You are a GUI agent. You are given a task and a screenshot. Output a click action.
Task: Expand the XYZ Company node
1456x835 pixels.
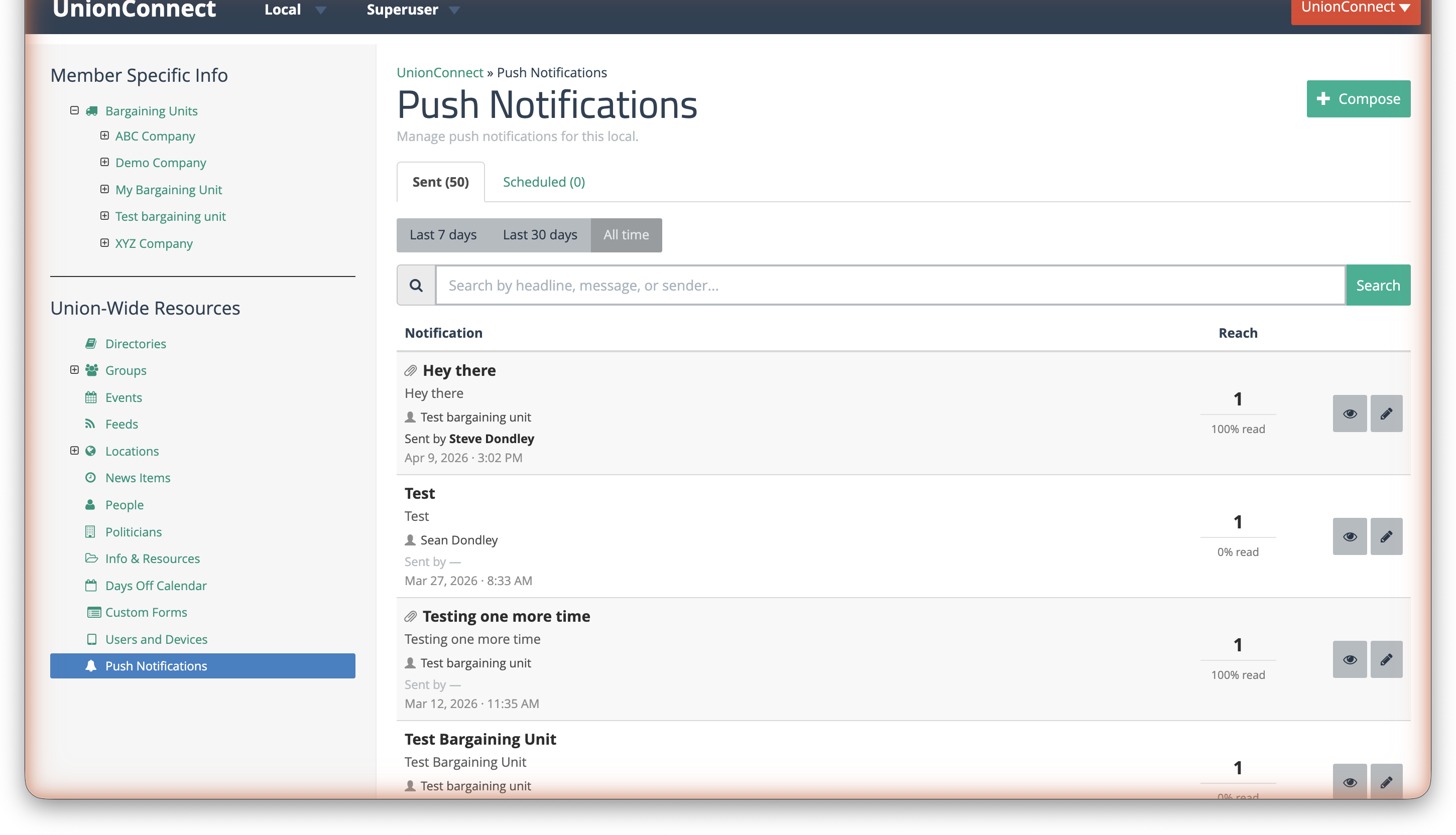[x=104, y=242]
